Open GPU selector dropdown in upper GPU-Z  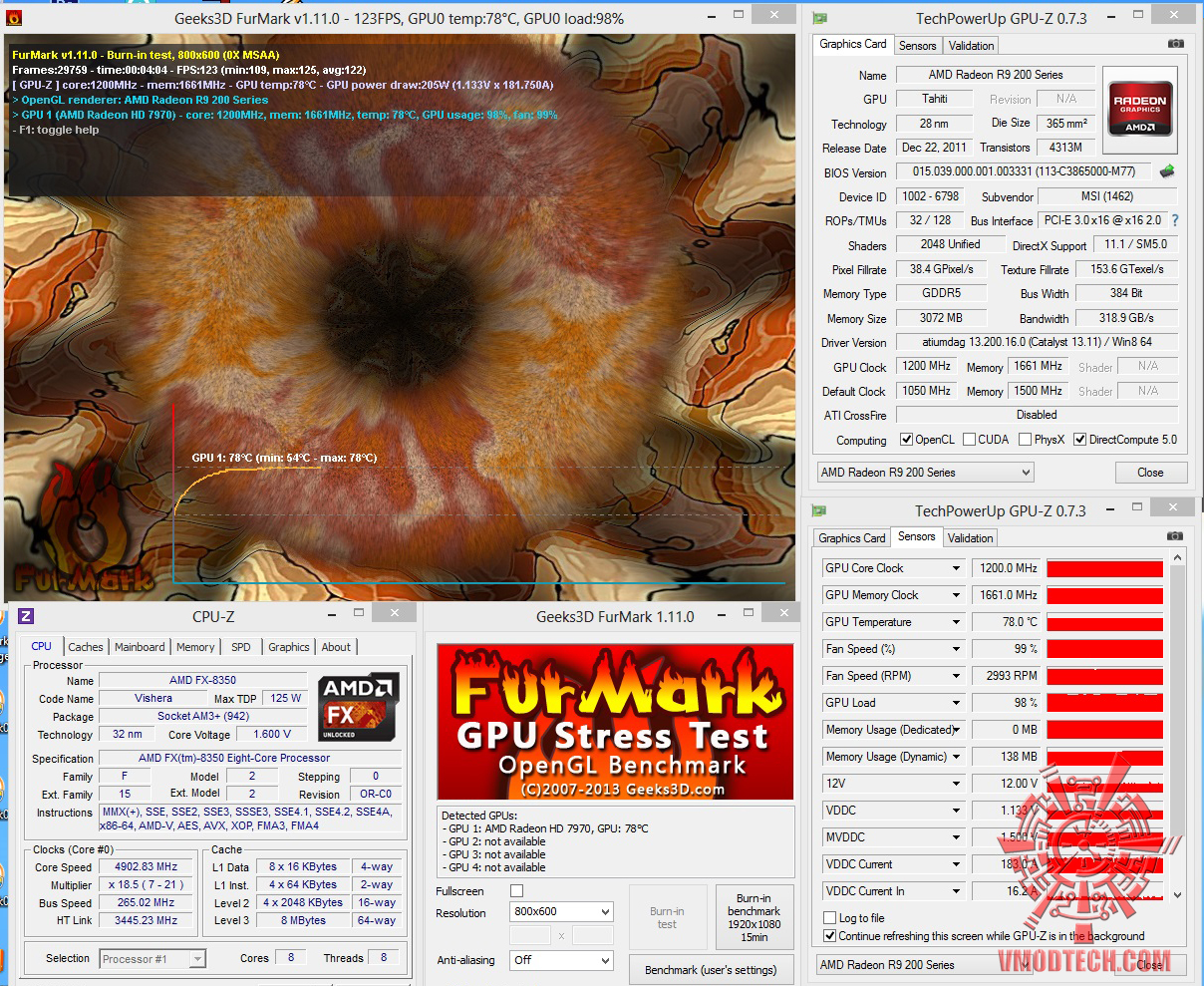[925, 473]
